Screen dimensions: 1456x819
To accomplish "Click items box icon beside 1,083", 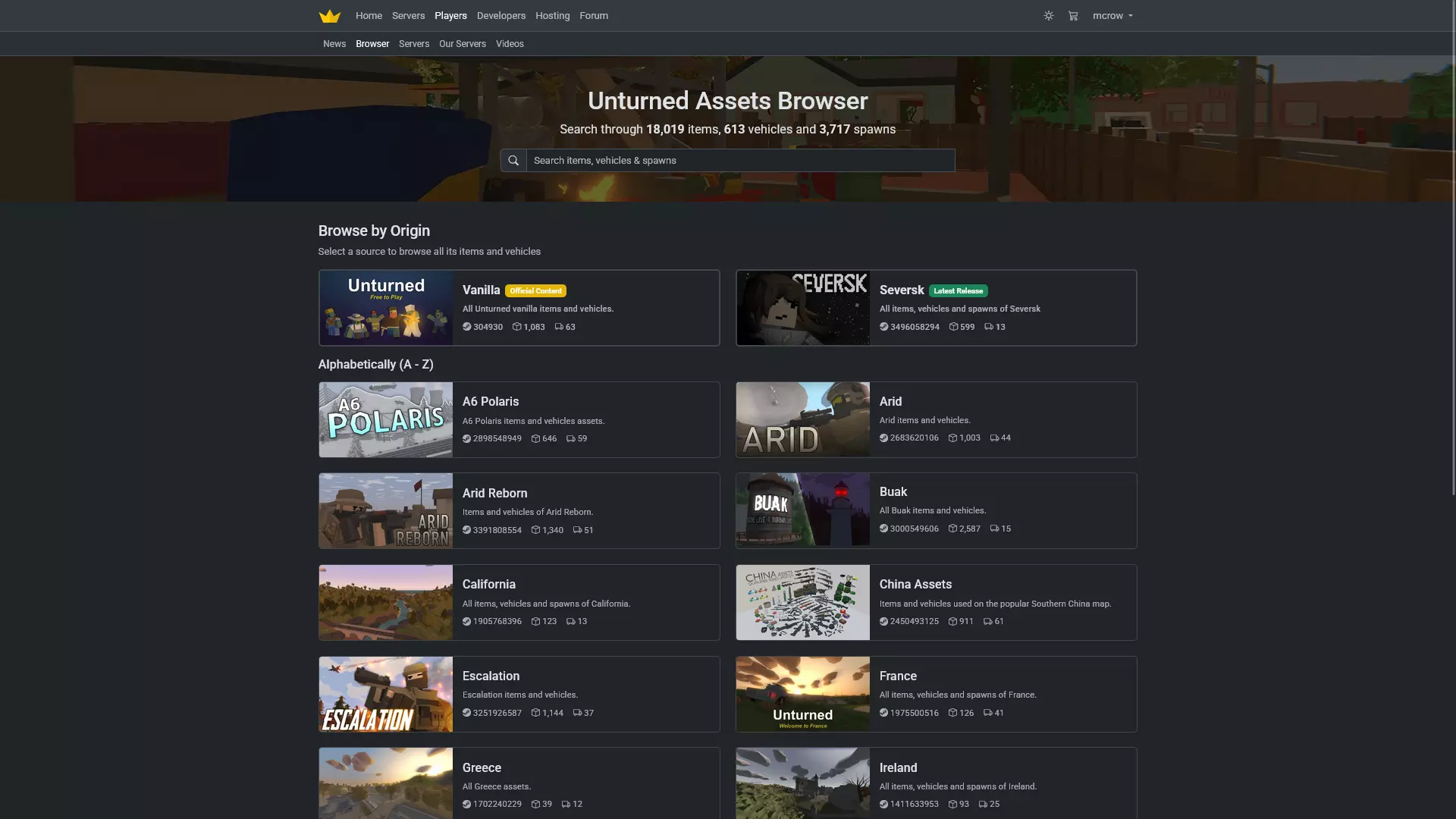I will pos(517,327).
